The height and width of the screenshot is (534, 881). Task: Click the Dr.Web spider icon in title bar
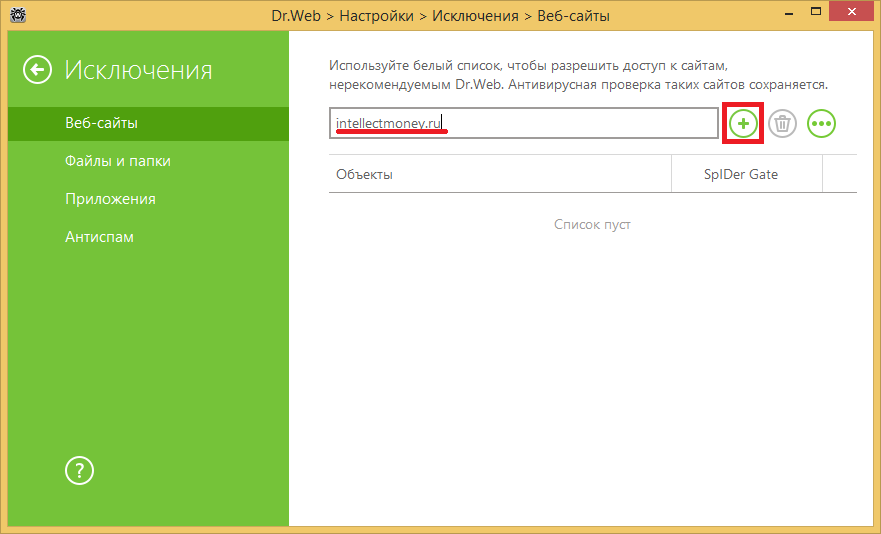point(16,15)
